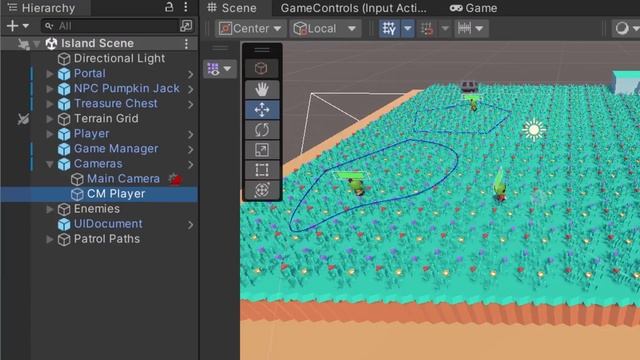
Task: Open the Hierarchy panel options menu
Action: [x=186, y=7]
